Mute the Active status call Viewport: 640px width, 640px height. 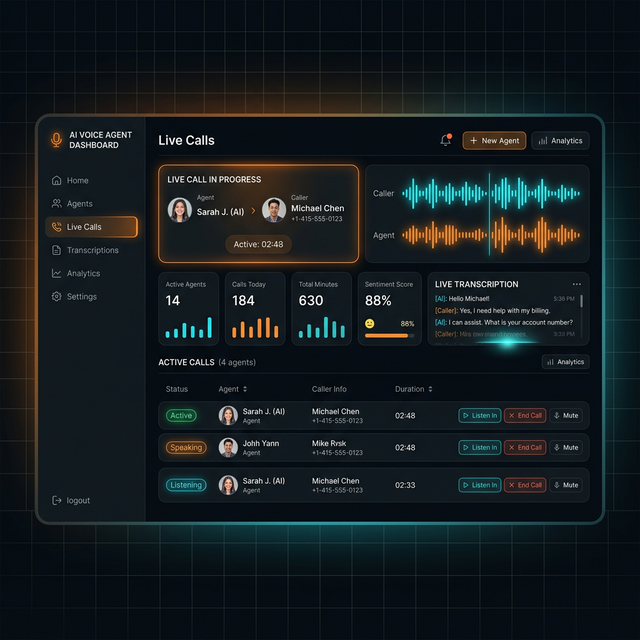pos(566,416)
